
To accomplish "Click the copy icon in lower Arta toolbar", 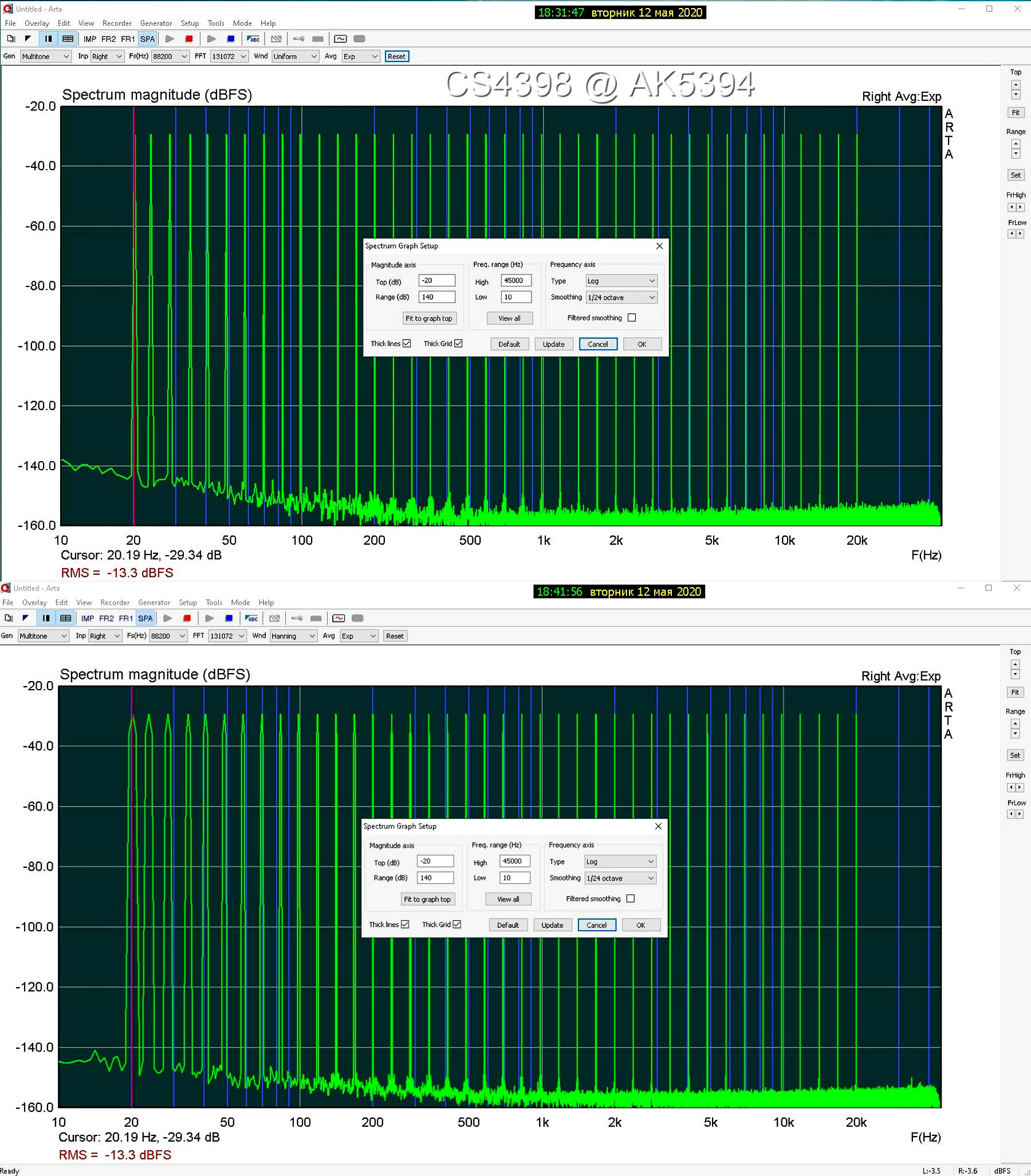I will coord(9,618).
